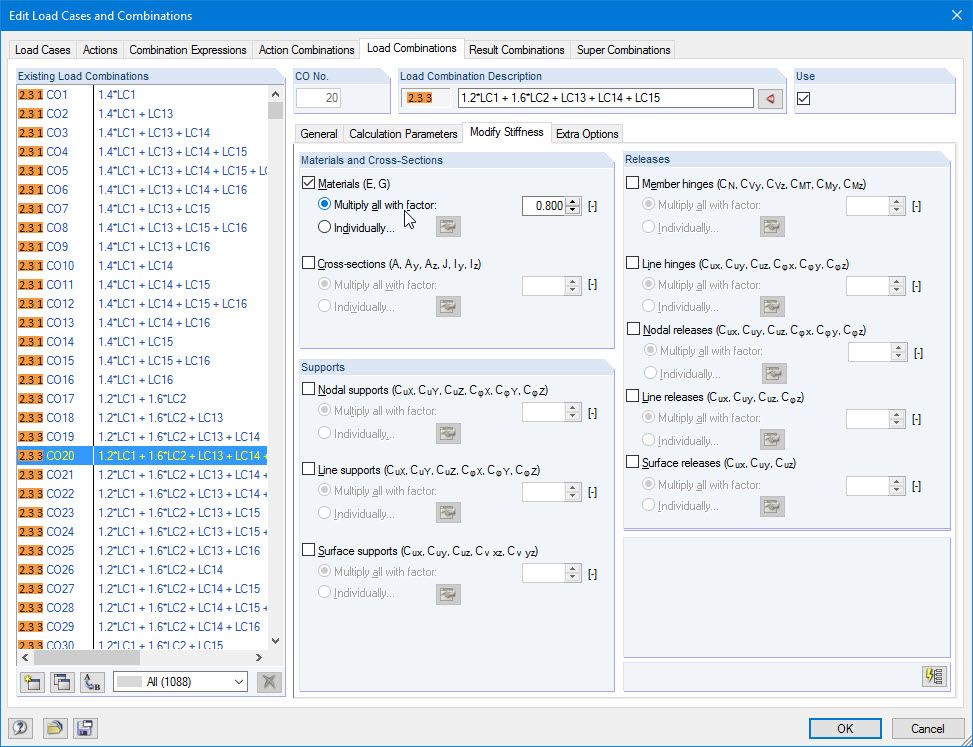Open the Action Combinations tab
The width and height of the screenshot is (973, 747).
pos(307,50)
